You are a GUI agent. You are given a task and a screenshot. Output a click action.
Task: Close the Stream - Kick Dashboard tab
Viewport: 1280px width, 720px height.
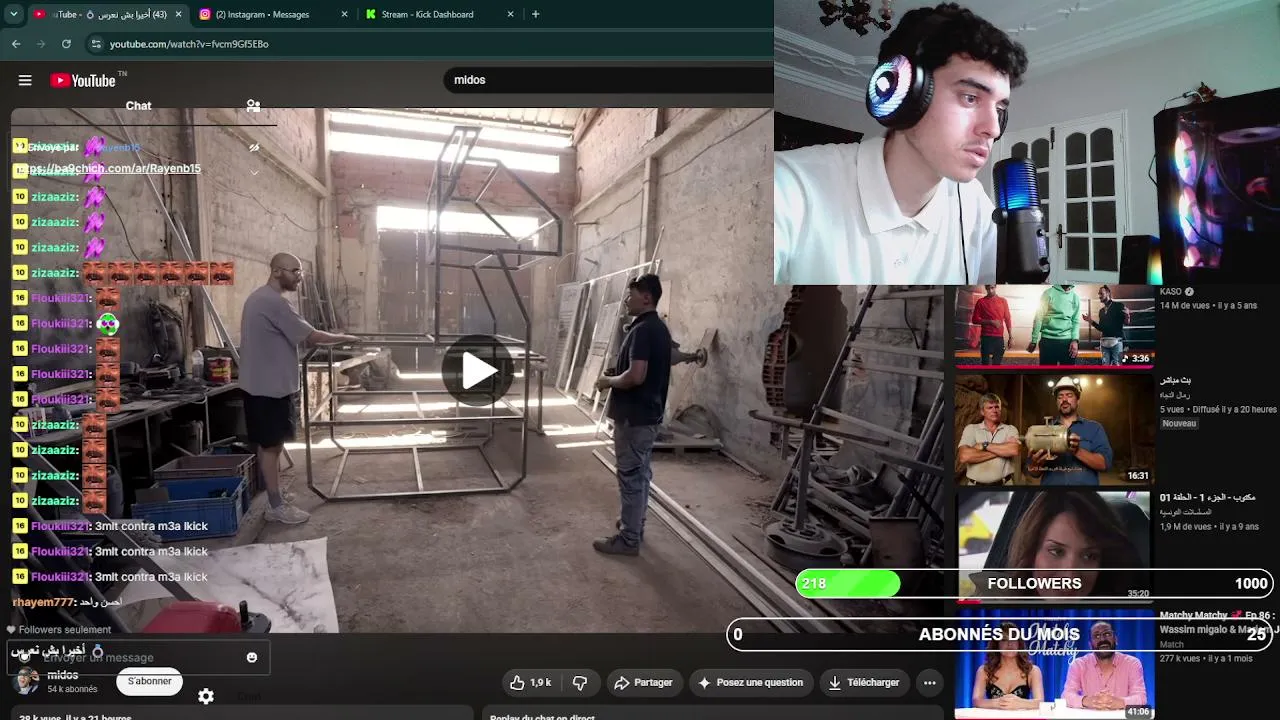pos(510,14)
